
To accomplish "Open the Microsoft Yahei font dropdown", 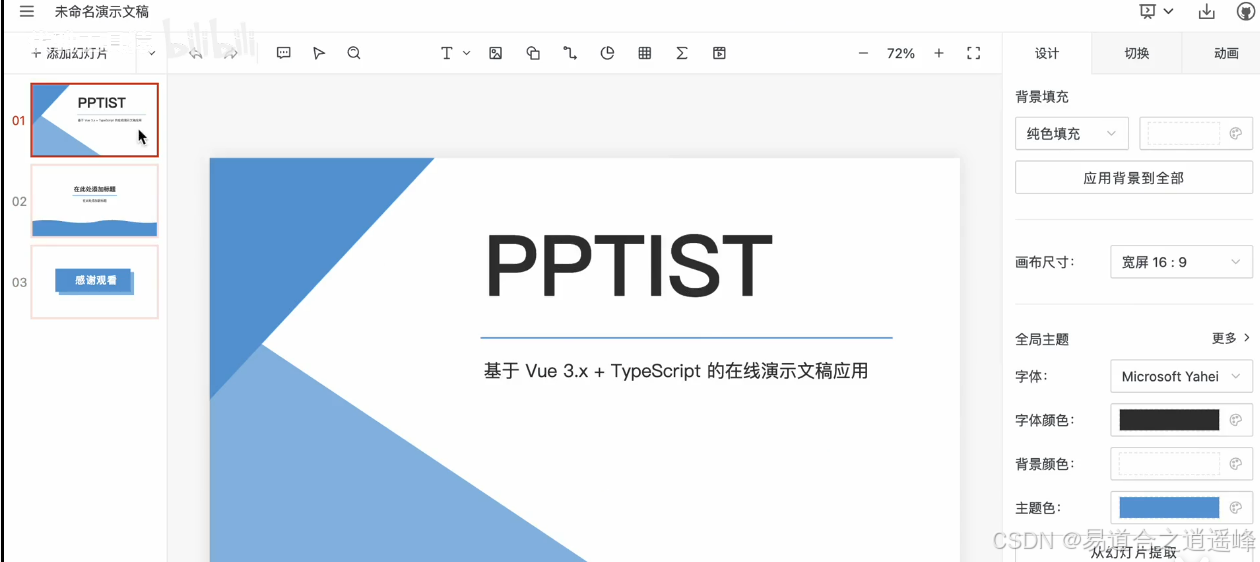I will (x=1181, y=376).
